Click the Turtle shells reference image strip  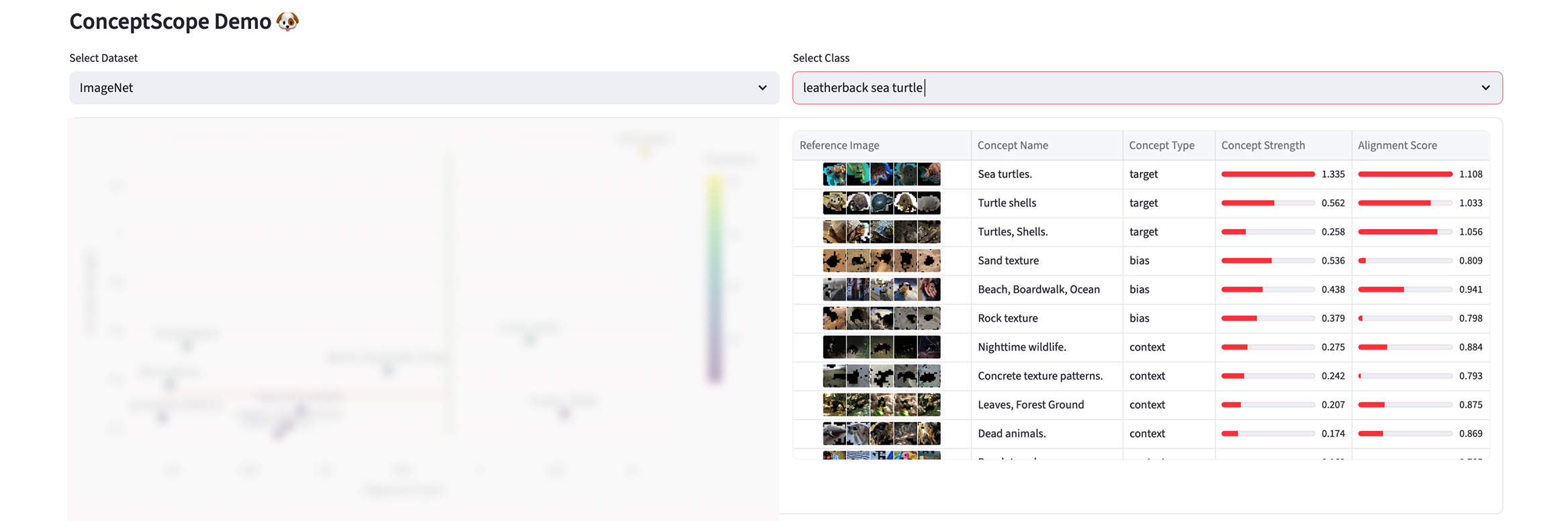(881, 202)
